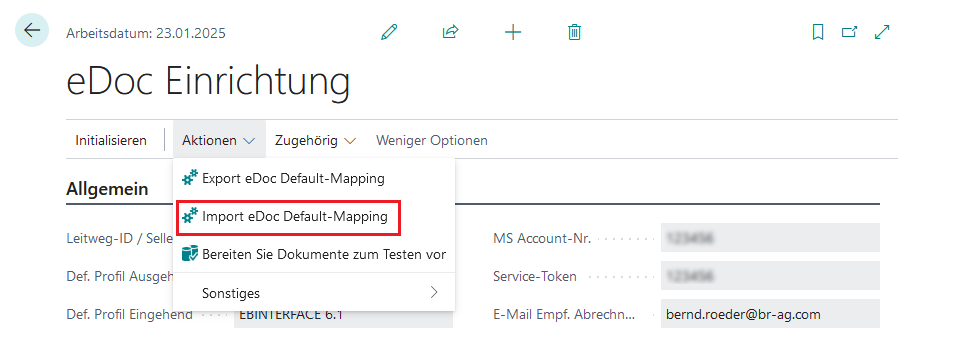
Task: Click the Def. Profil Eingehend label
Action: pos(129,315)
